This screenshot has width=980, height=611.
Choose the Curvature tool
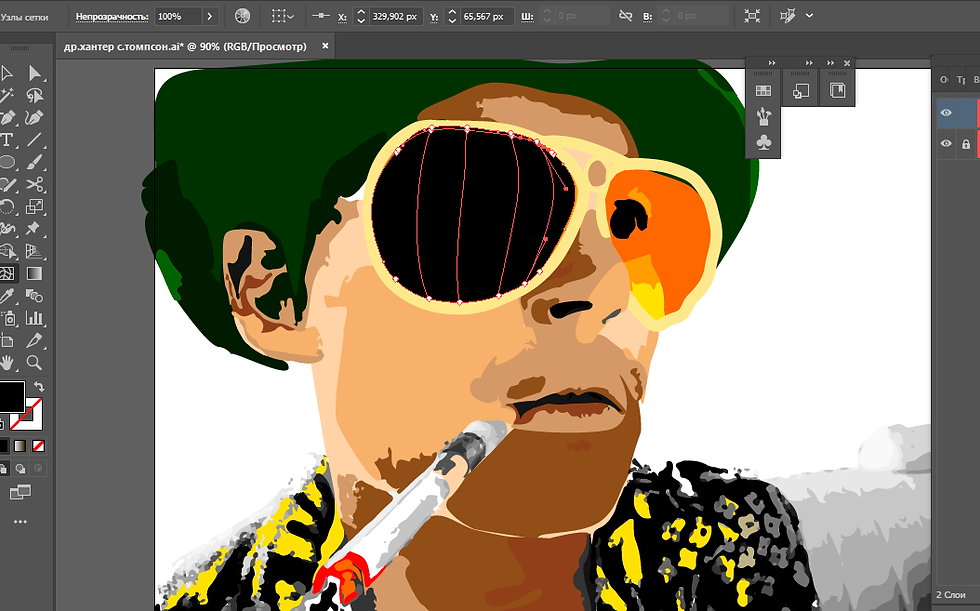point(35,117)
